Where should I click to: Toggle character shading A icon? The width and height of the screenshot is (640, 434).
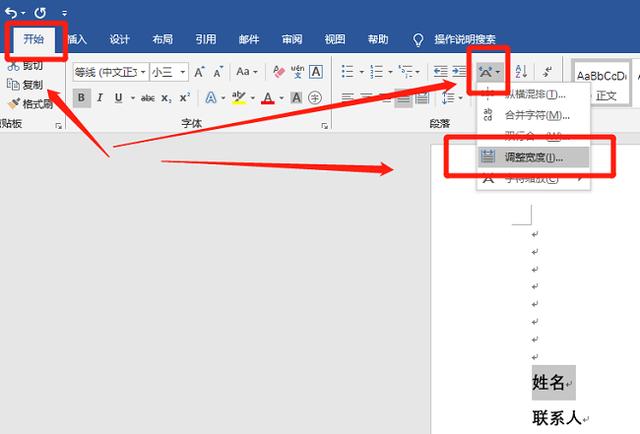(296, 98)
